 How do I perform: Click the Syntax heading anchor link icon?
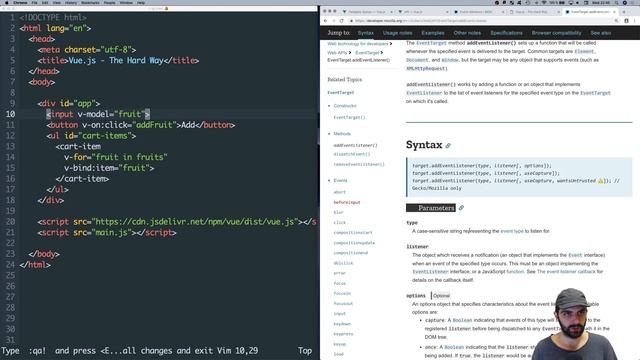[448, 146]
